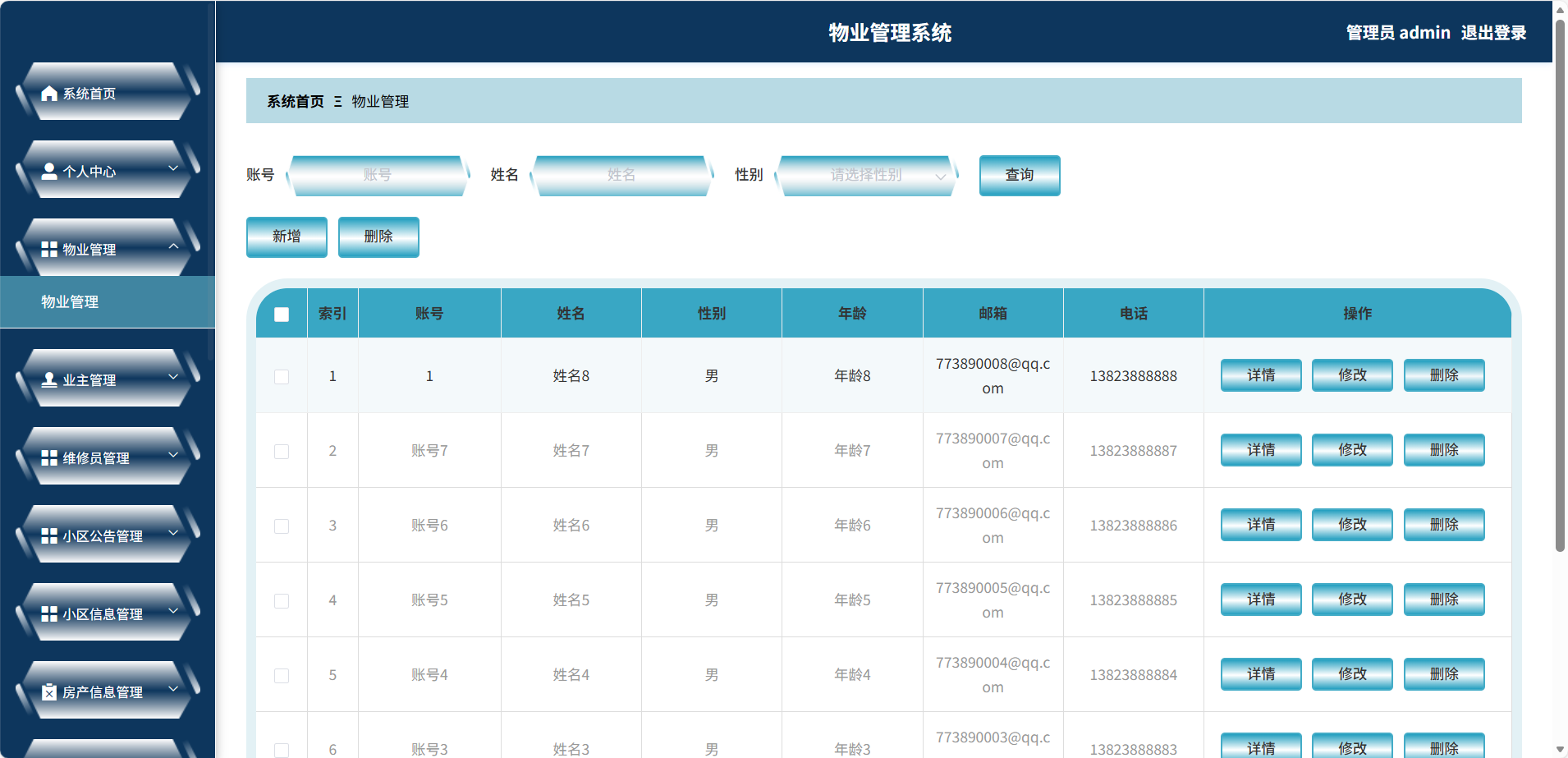Click the 邮箱 column header
1568x758 pixels.
[x=993, y=313]
